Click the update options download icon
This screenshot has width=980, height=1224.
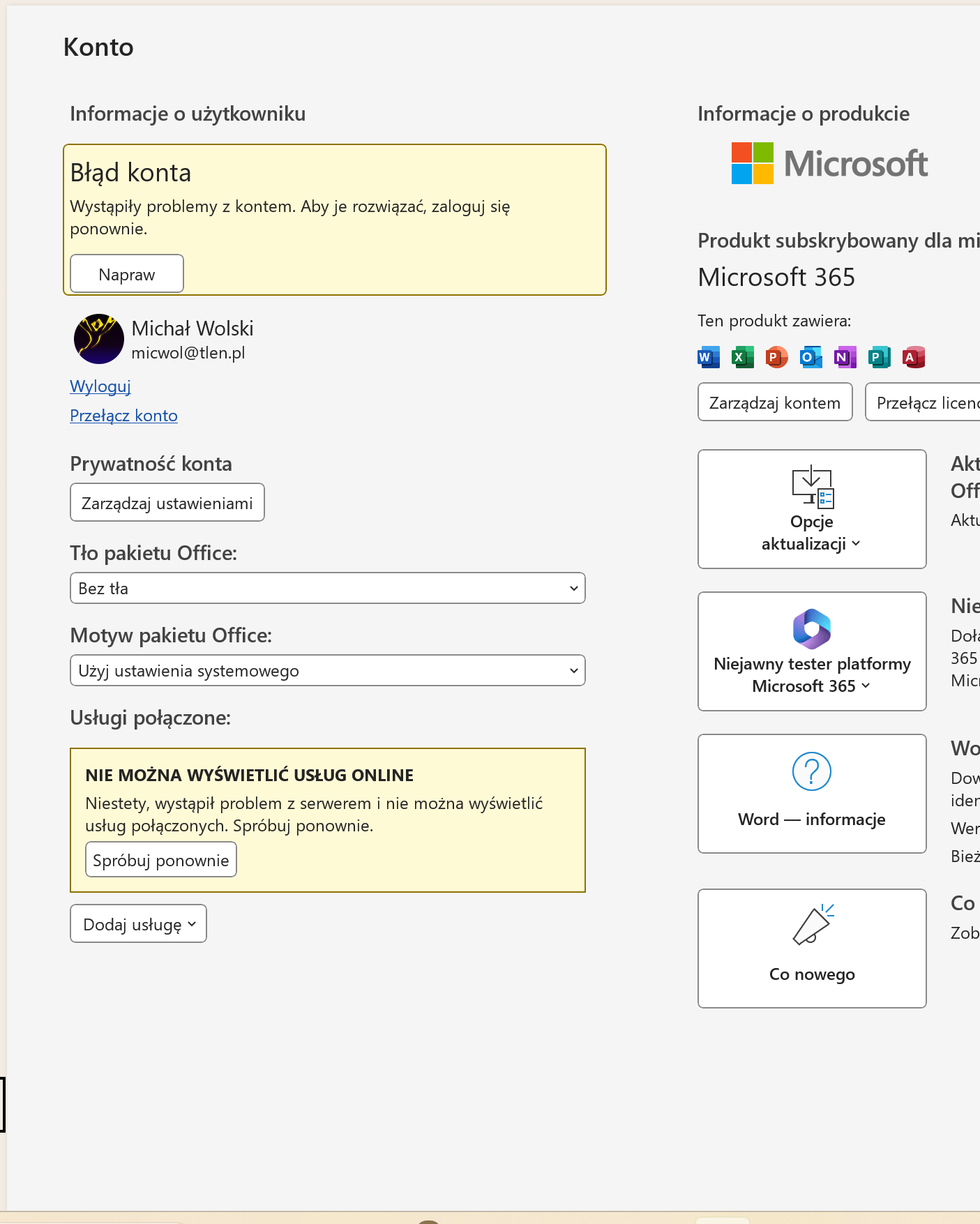point(813,486)
